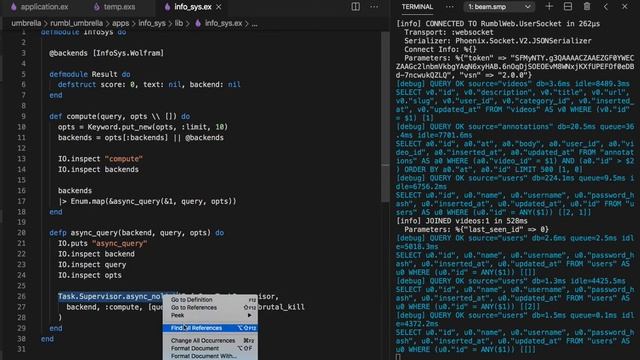Expand the Peek submenu arrow
The width and height of the screenshot is (640, 360).
click(x=249, y=315)
